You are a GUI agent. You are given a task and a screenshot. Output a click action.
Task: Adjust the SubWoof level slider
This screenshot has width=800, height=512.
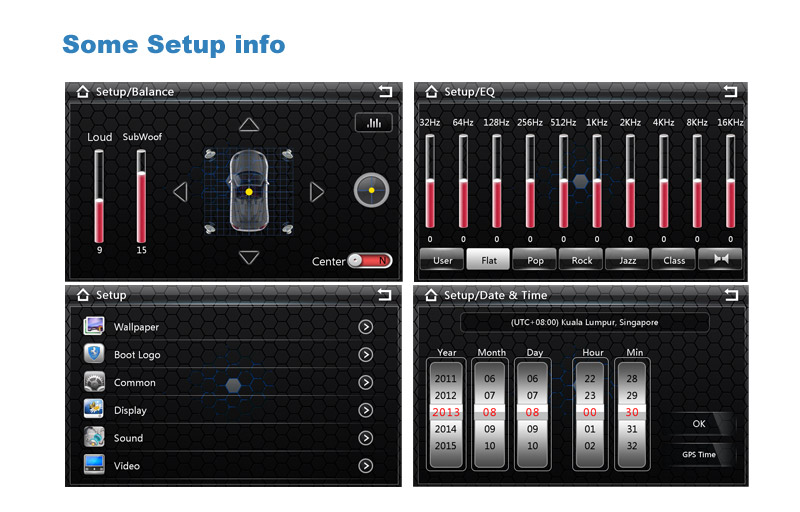coord(141,195)
